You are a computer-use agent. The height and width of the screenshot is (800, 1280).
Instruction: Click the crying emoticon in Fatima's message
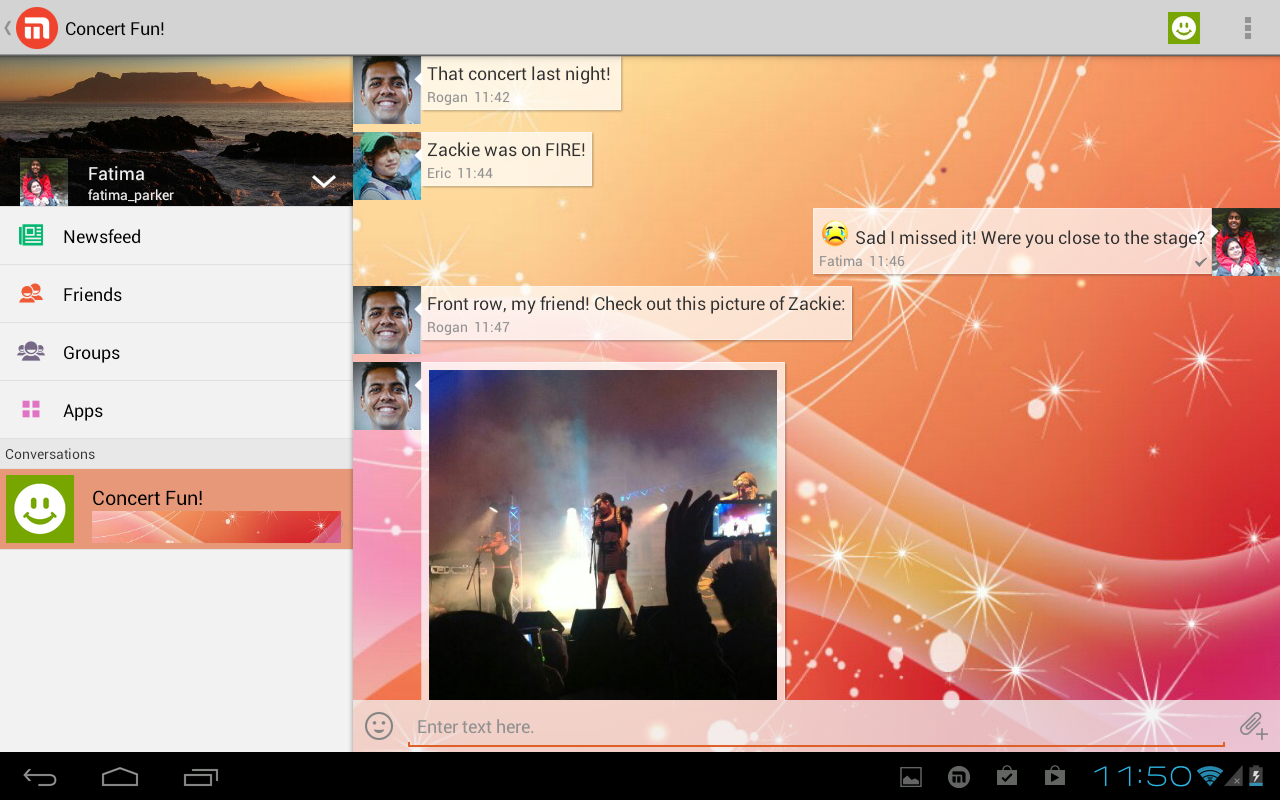[x=835, y=234]
